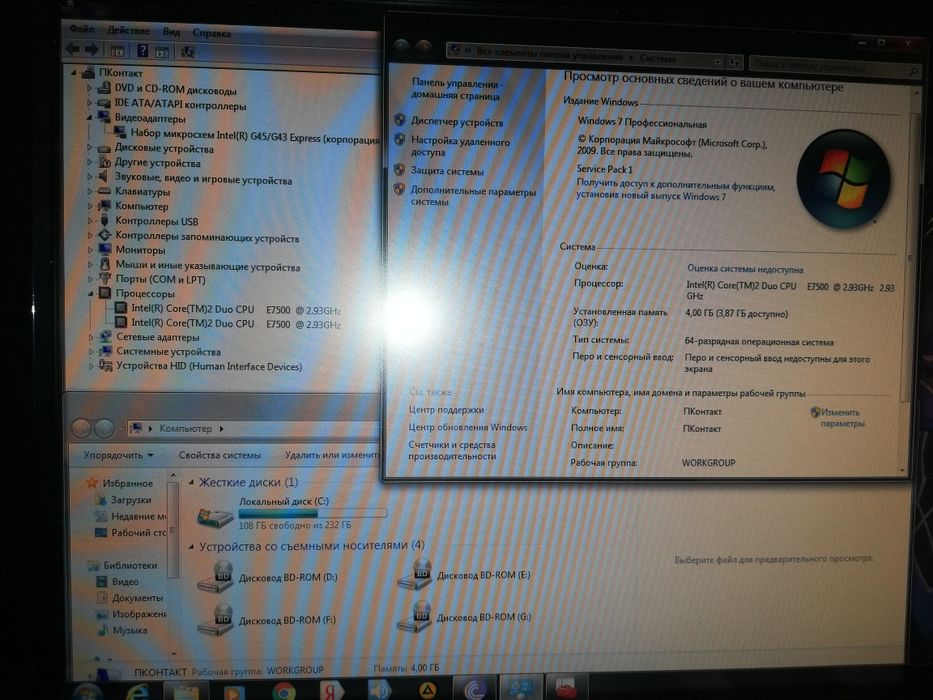Screen dimensions: 933x700
Task: Select Мыши и иные указывающие устройства
Action: click(208, 265)
